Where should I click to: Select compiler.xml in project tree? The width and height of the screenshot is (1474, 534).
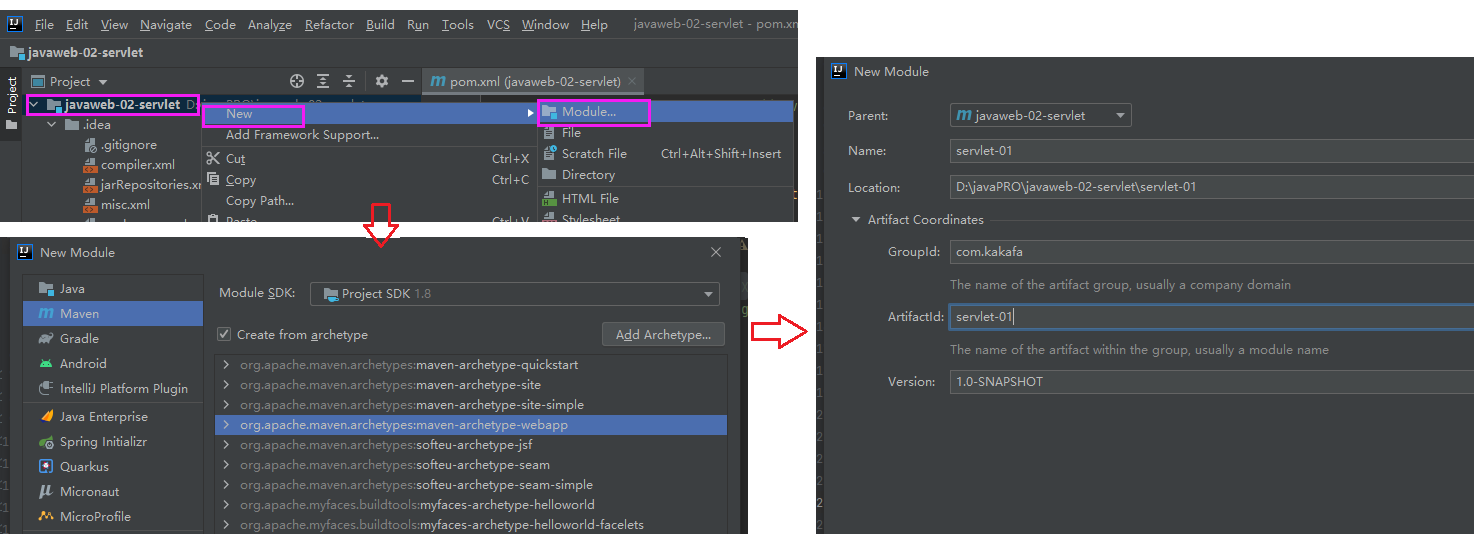(x=138, y=164)
